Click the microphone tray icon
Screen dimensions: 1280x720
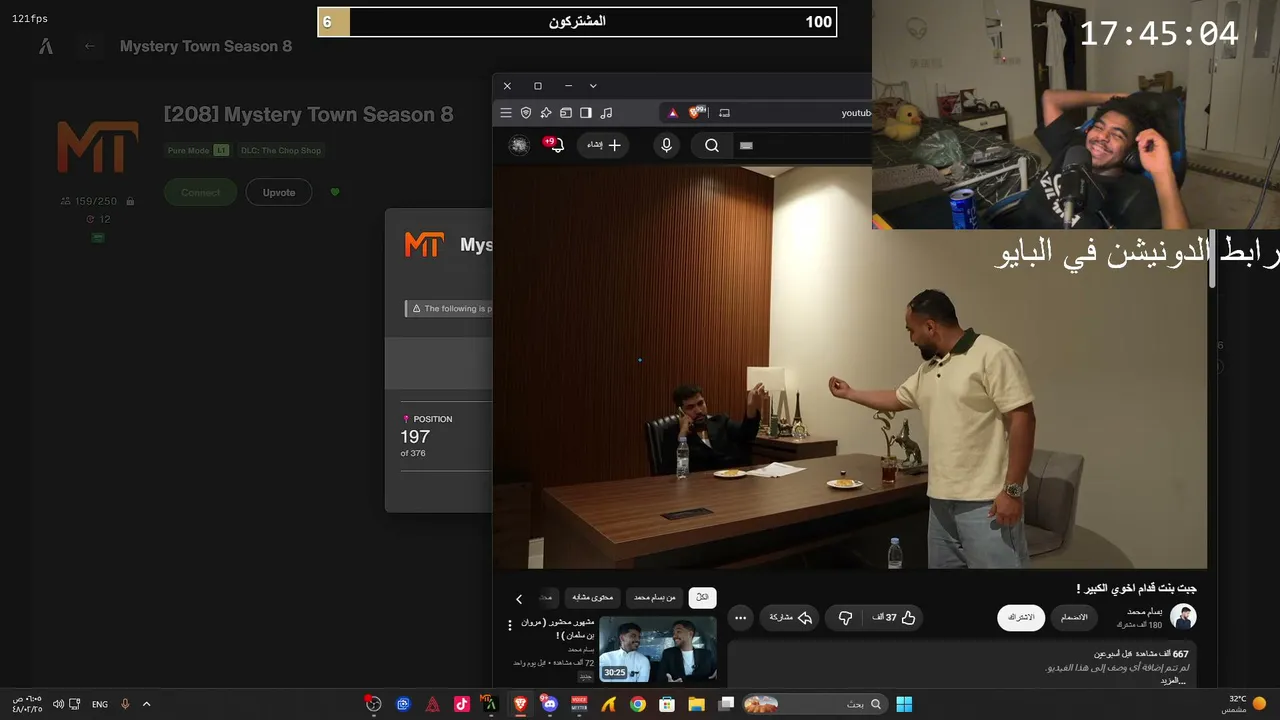tap(125, 704)
